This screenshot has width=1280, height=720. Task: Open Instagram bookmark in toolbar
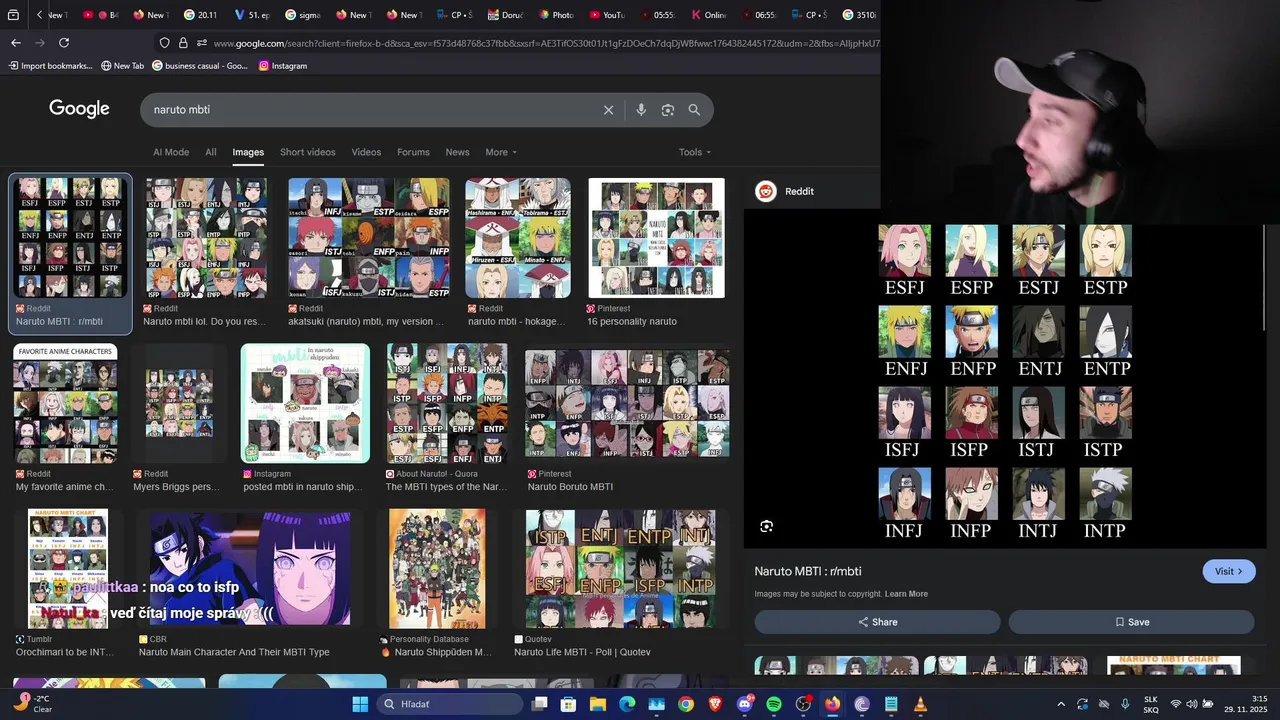[x=283, y=66]
